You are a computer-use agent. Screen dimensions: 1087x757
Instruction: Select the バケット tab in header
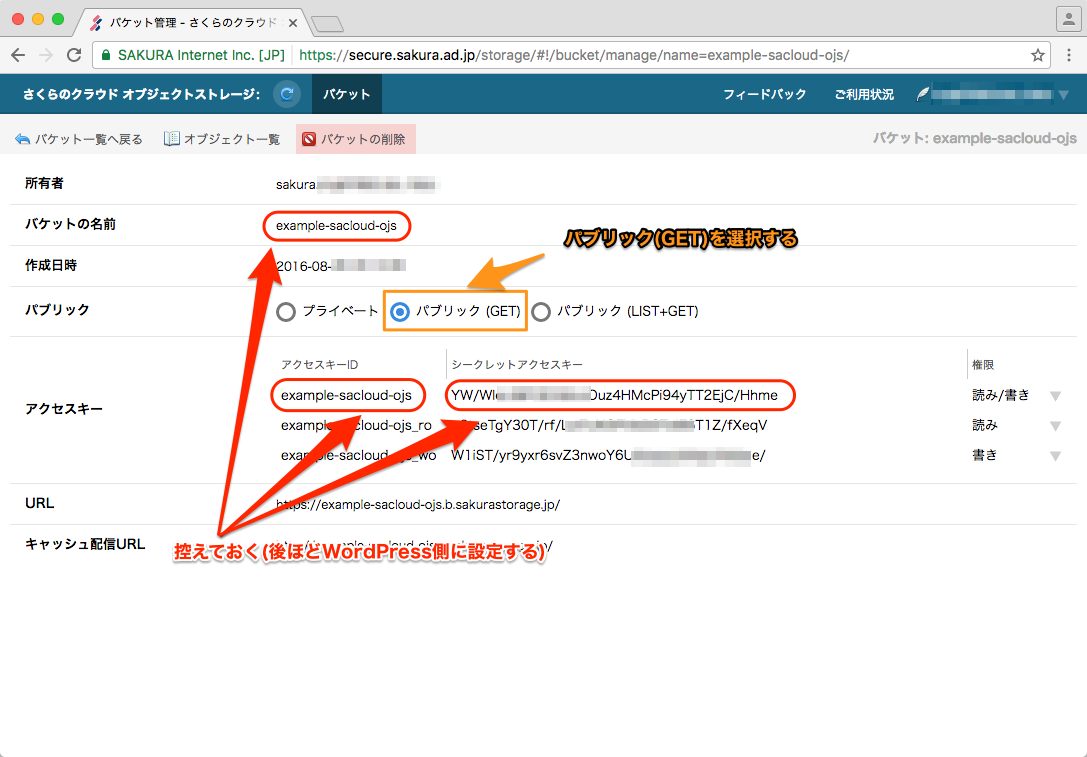pyautogui.click(x=347, y=94)
